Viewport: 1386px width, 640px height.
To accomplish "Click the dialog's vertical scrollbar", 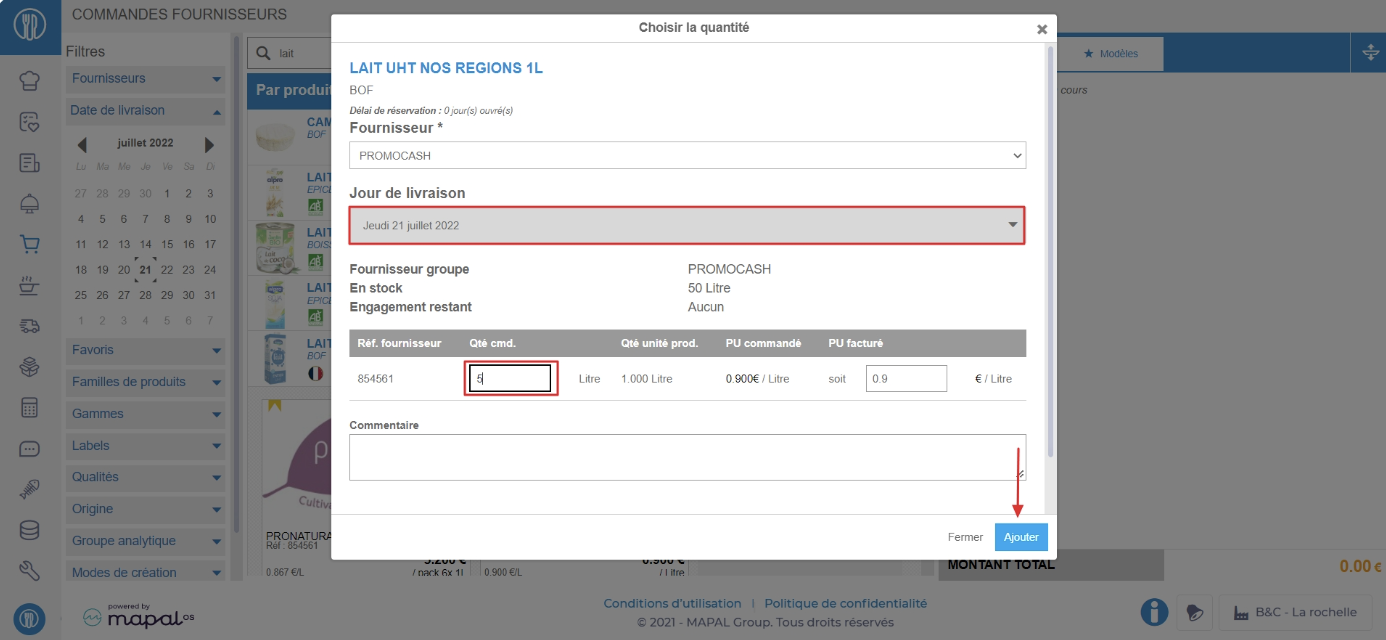I will pos(1049,250).
